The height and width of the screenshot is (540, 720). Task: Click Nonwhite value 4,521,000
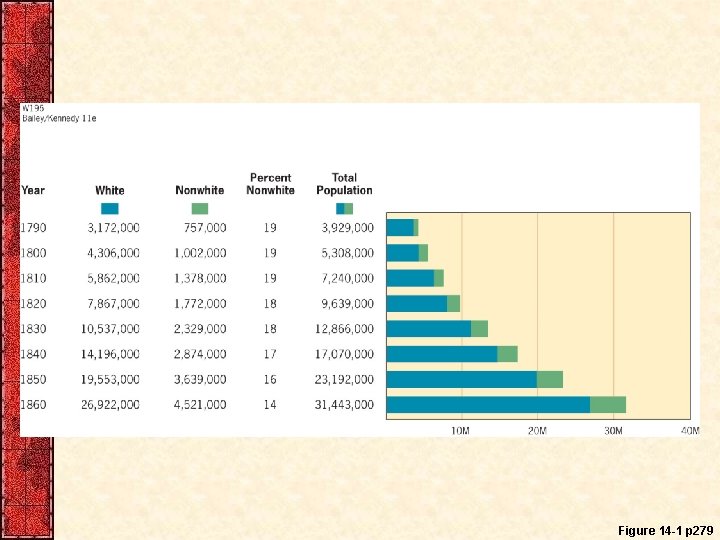[200, 405]
